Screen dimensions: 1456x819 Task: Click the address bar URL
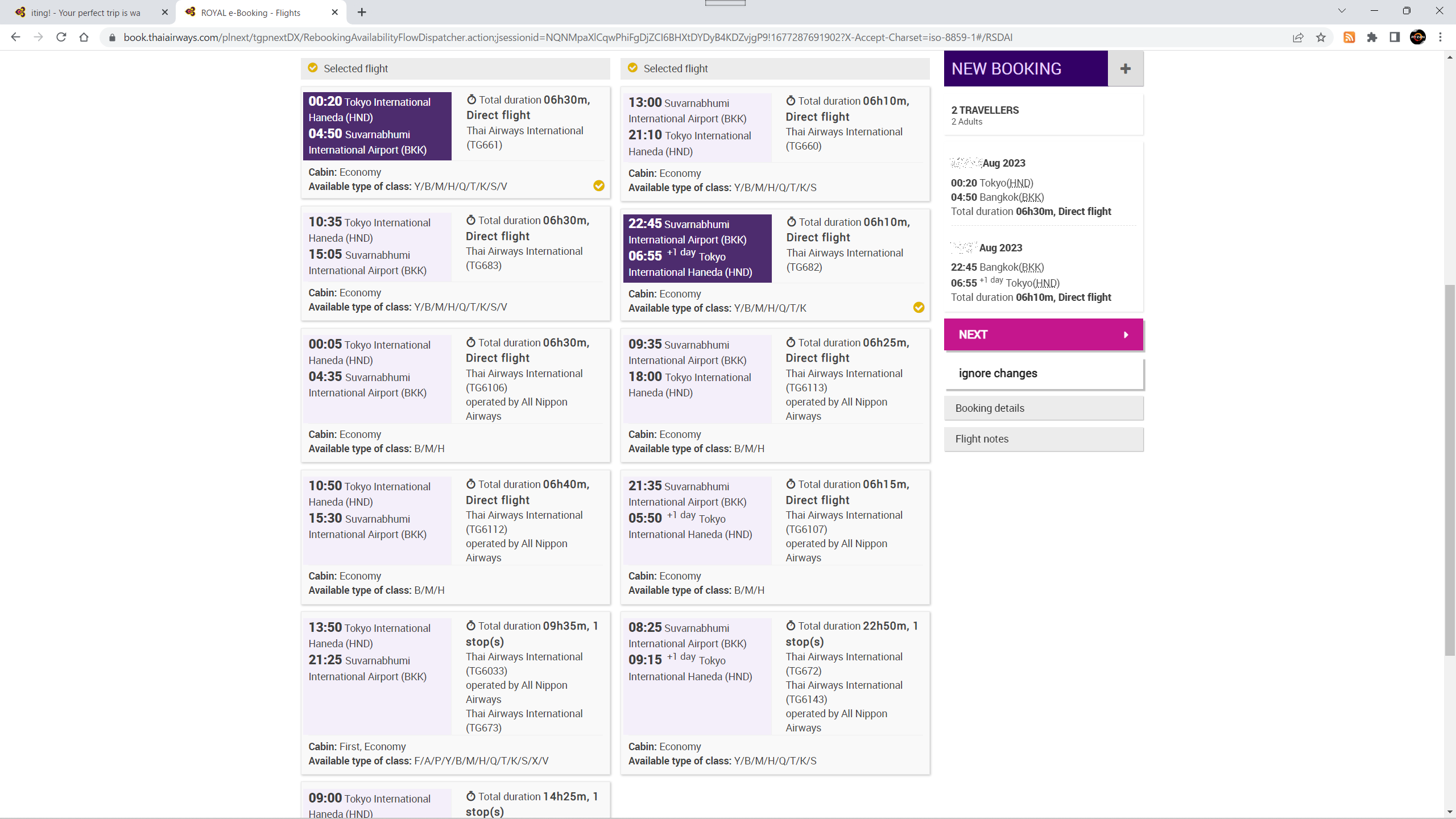[568, 38]
